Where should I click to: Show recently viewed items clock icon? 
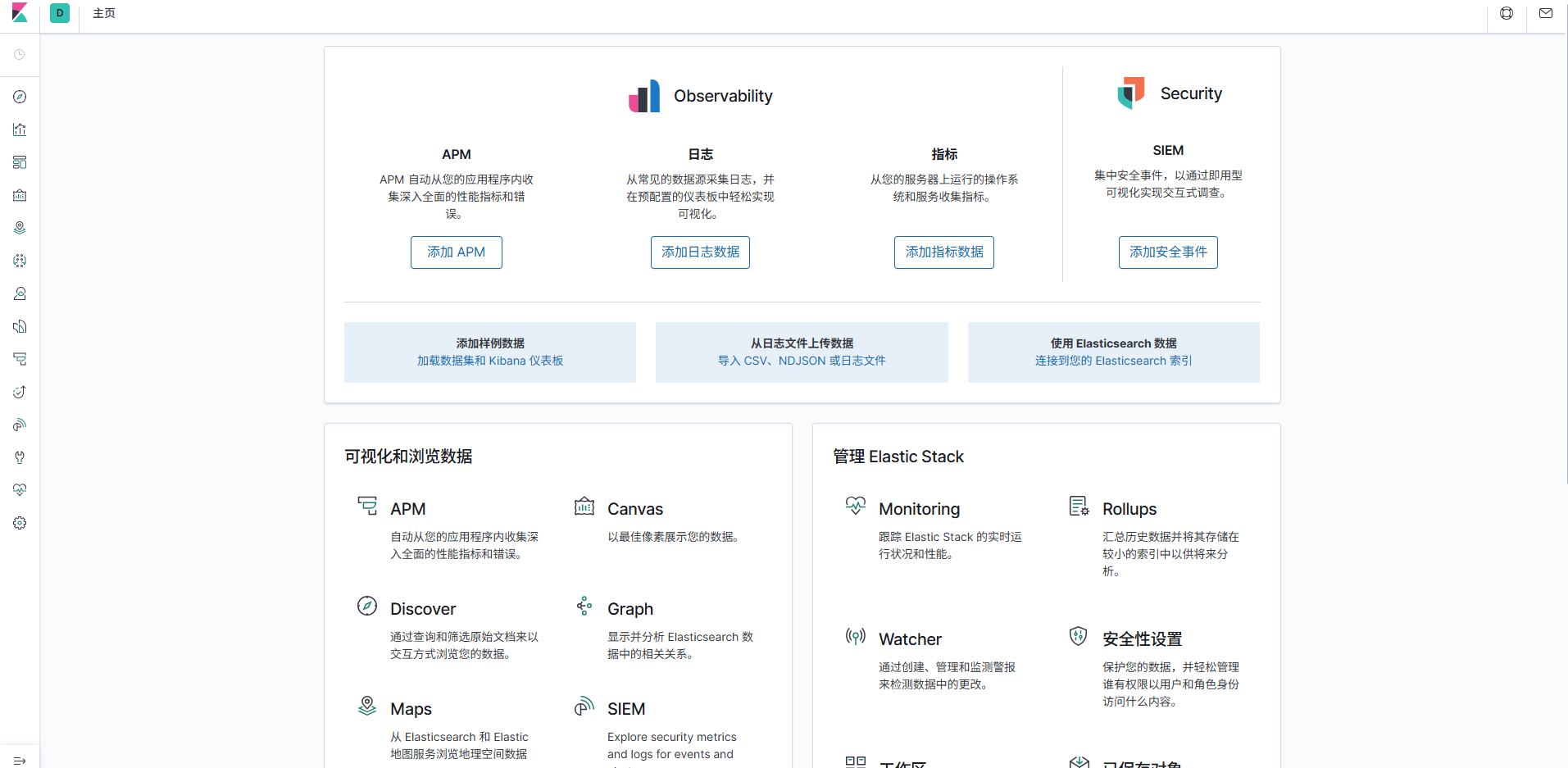pos(20,55)
